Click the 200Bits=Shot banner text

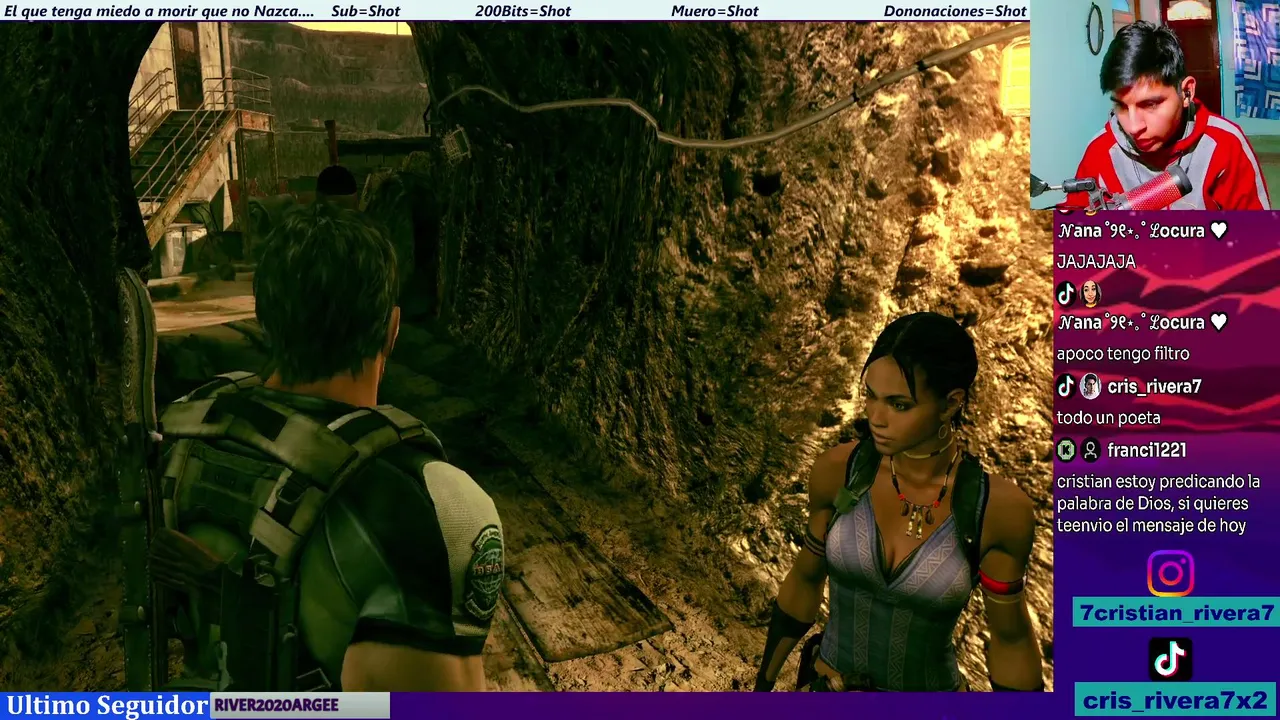coord(523,11)
